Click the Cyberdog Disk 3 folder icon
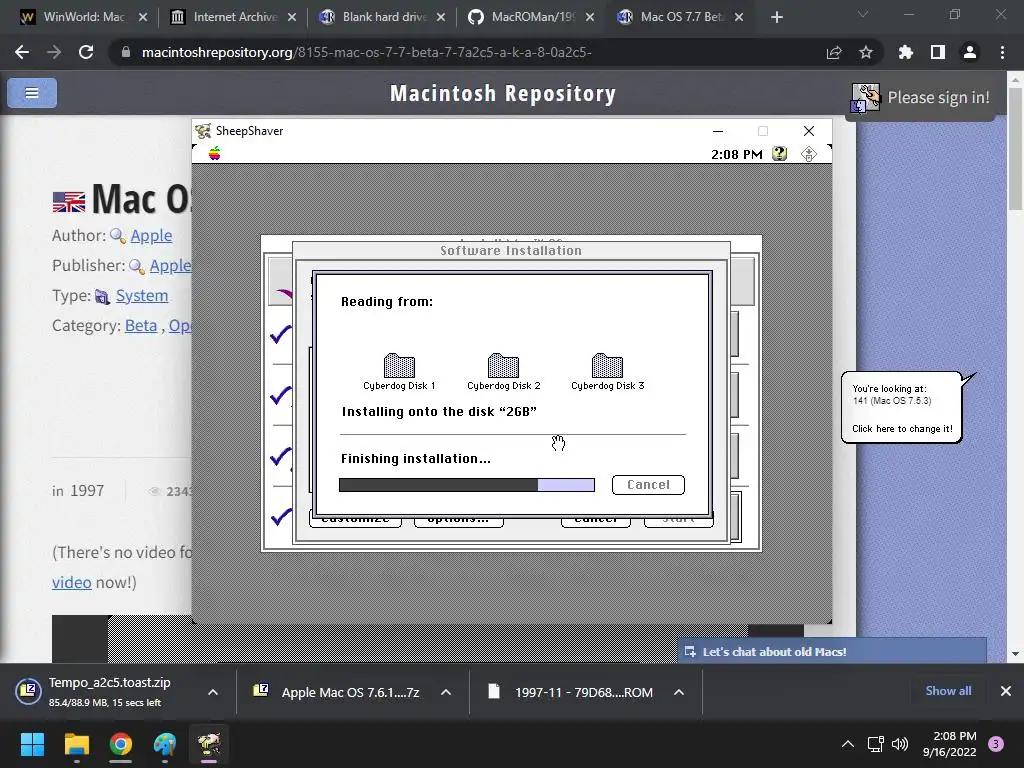Image resolution: width=1024 pixels, height=768 pixels. 607,365
